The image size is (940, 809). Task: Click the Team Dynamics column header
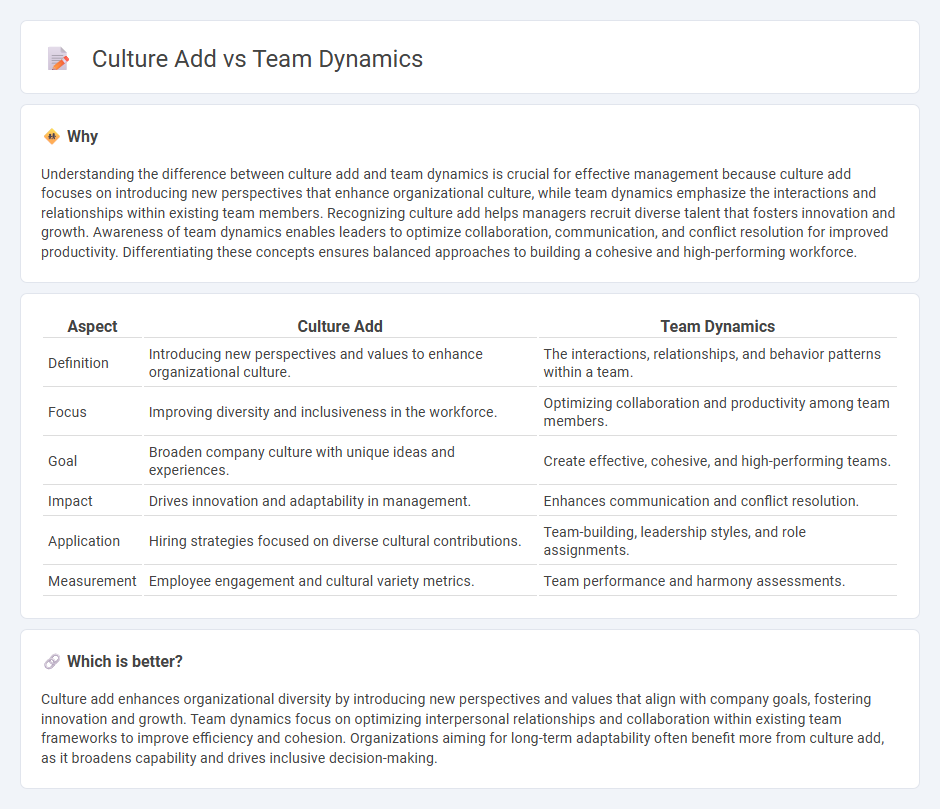(718, 326)
